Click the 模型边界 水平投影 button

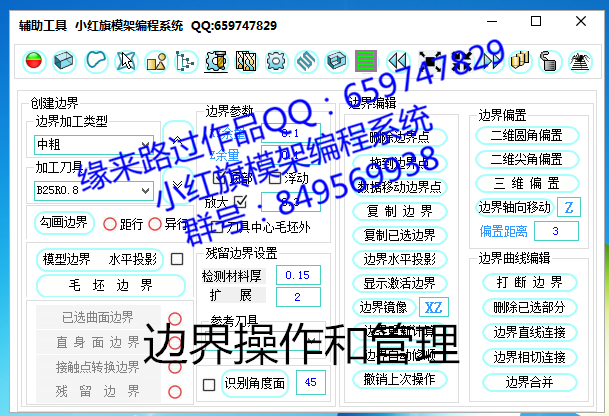click(x=99, y=259)
